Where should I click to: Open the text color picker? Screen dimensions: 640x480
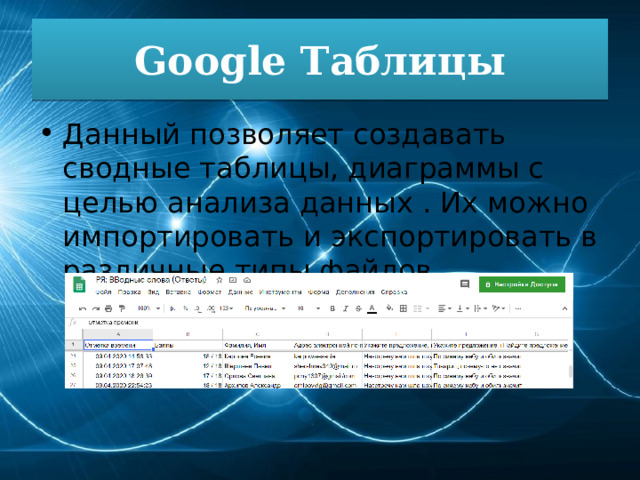coord(372,309)
